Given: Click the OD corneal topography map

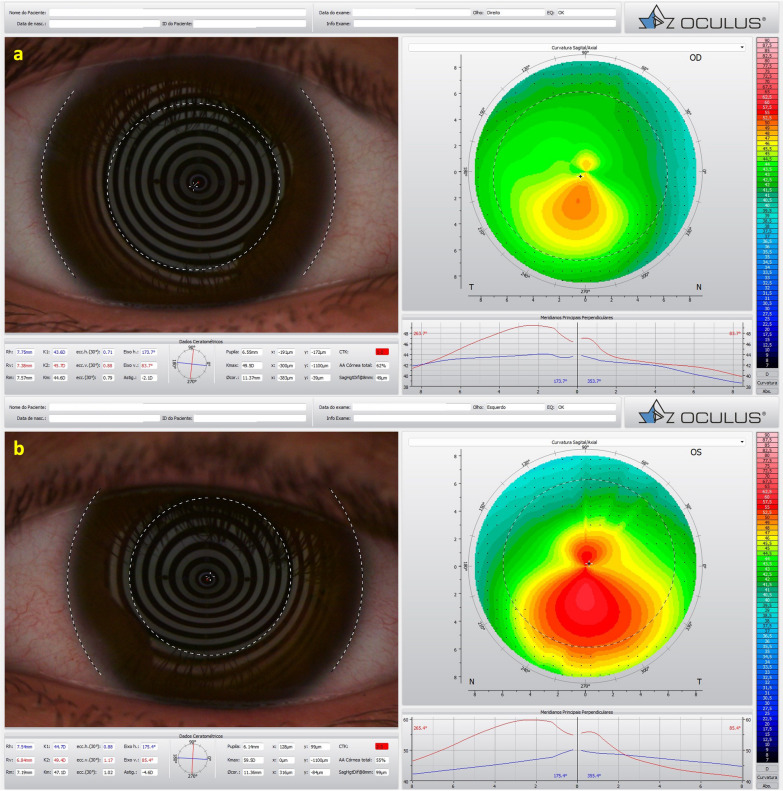Looking at the screenshot, I should tap(585, 172).
